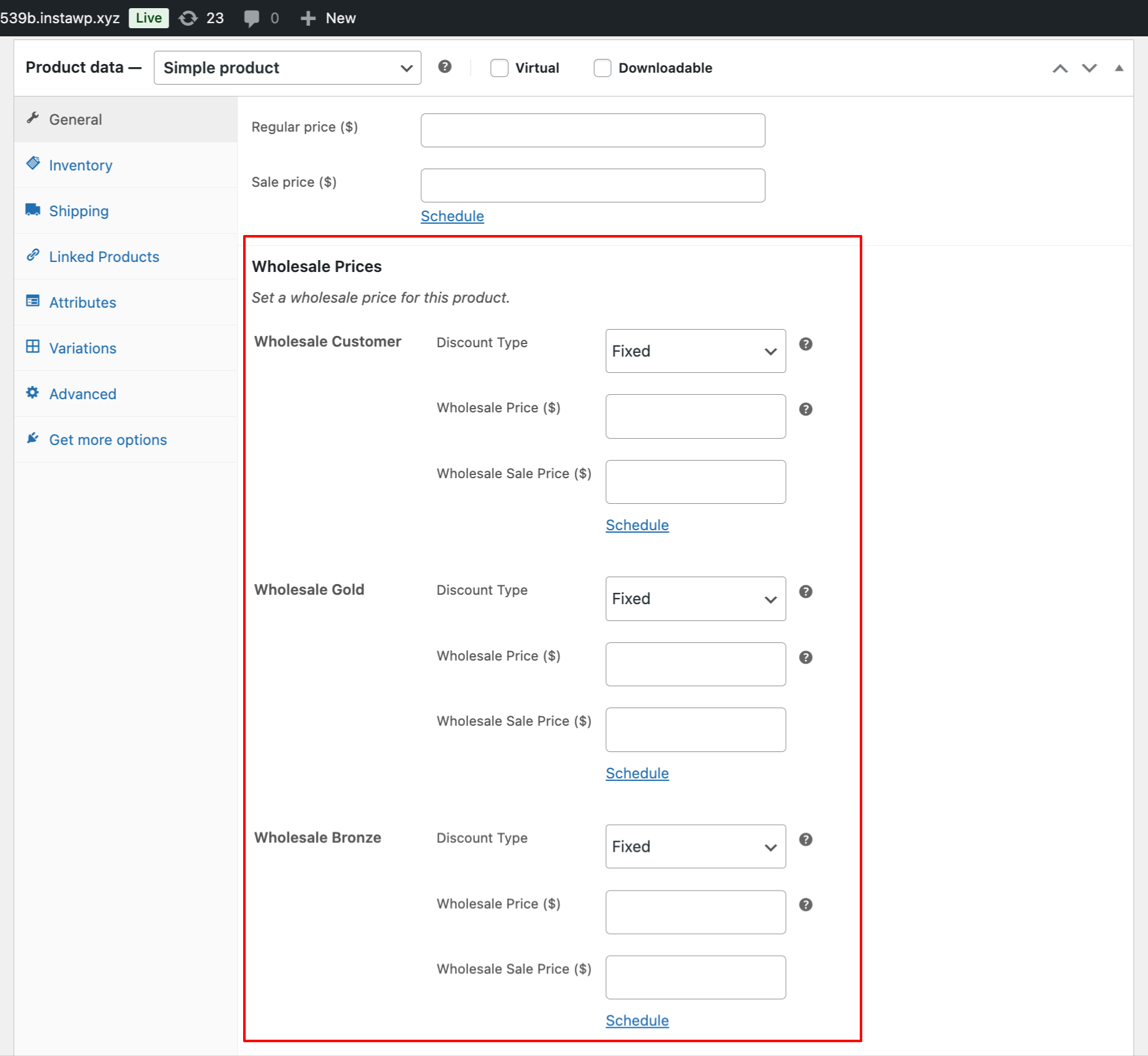Click Schedule link under Wholesale Customer
This screenshot has width=1148, height=1056.
pos(637,525)
